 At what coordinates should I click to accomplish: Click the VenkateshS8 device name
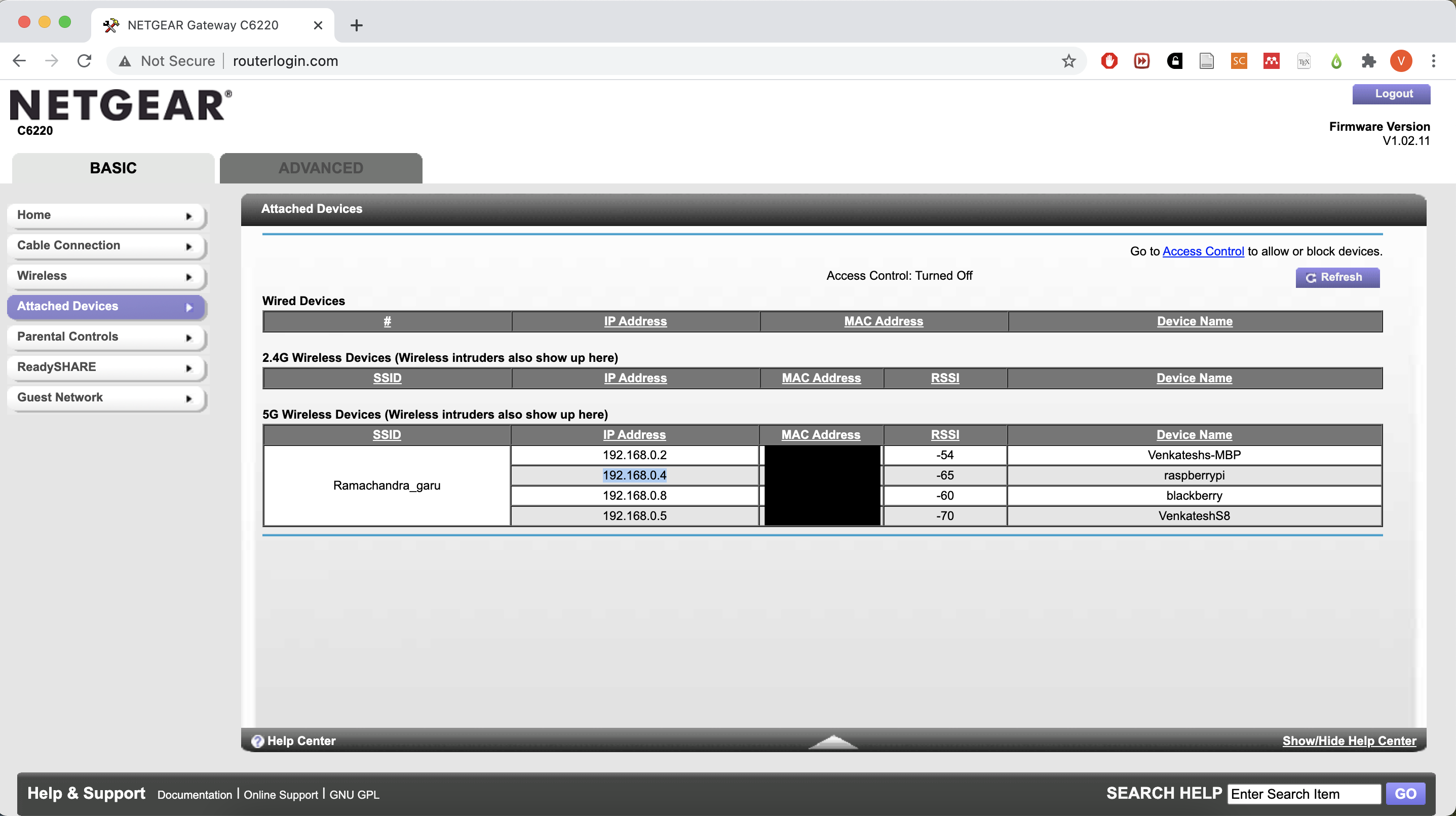(1194, 516)
